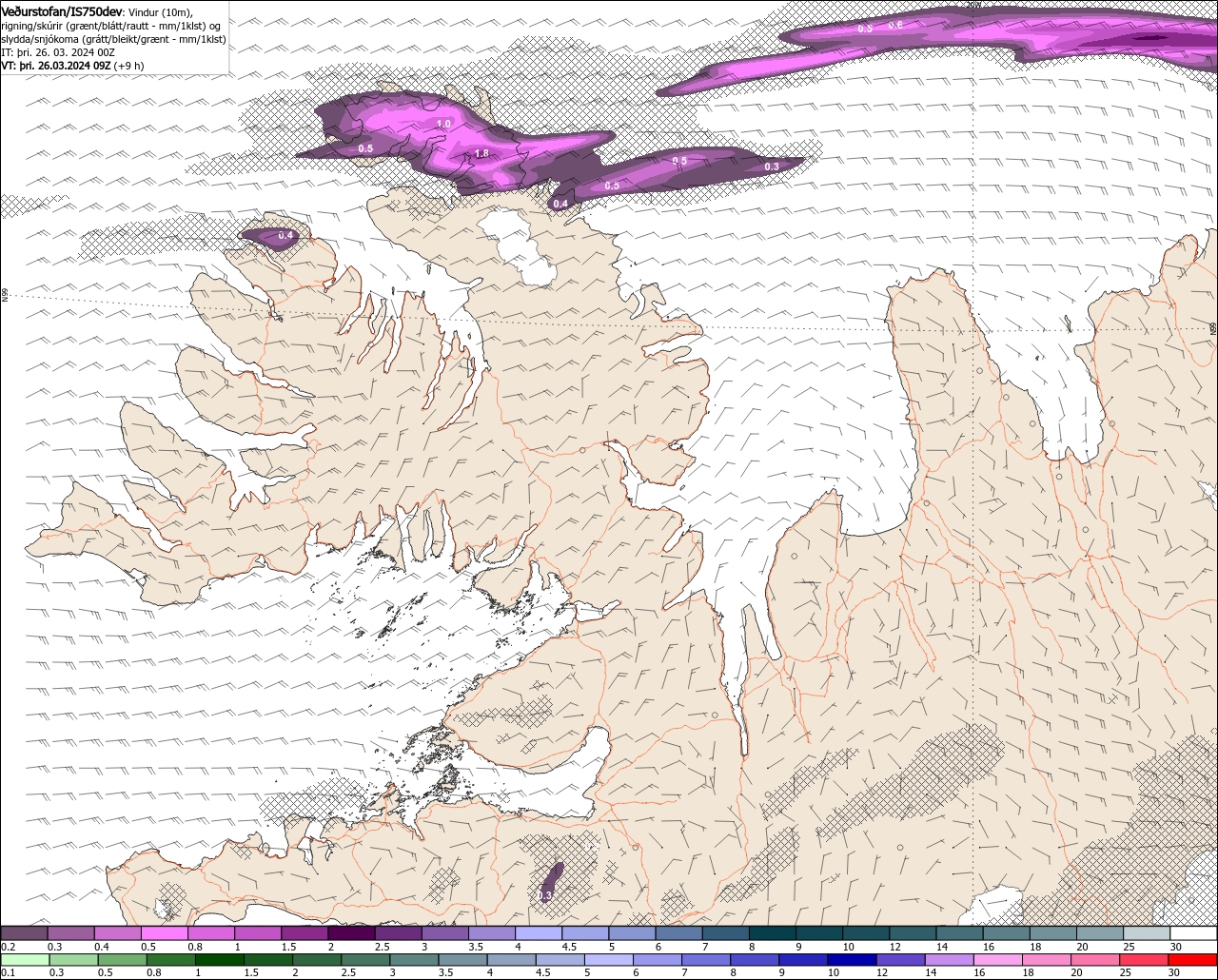Click the IT: þri. 26. 03. 2024 00Z line

(58, 52)
